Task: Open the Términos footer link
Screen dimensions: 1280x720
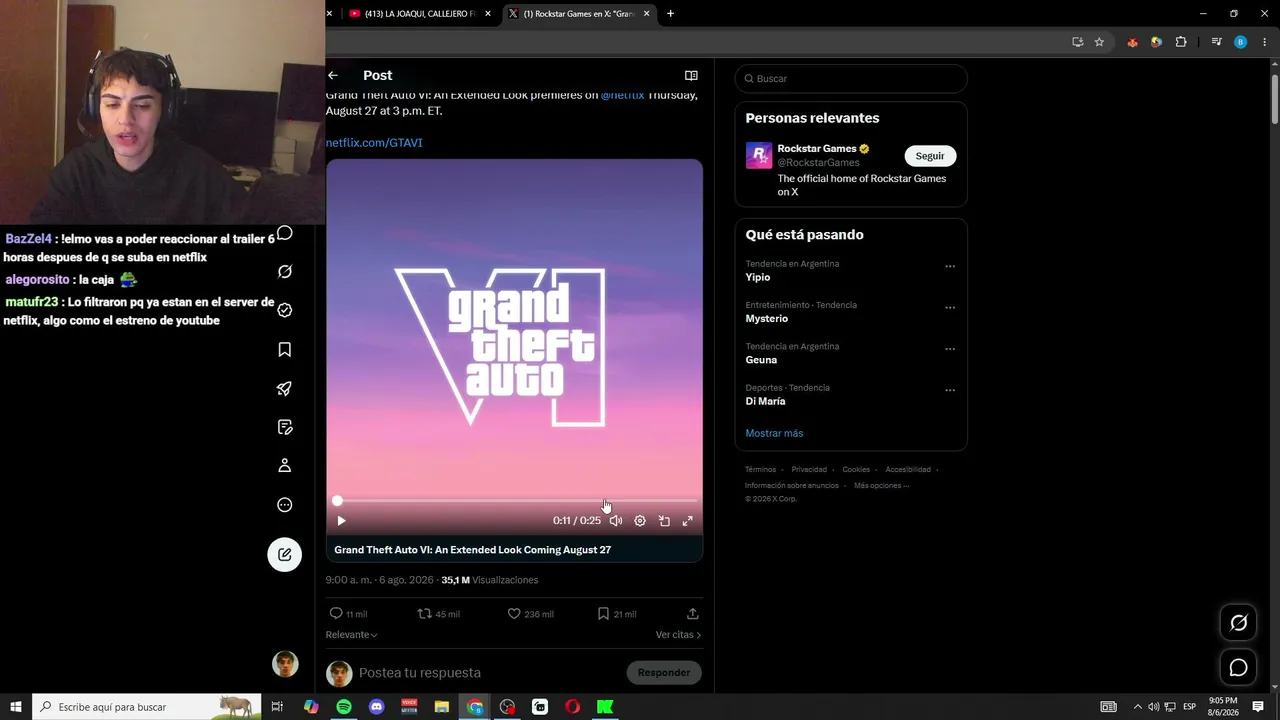Action: point(760,469)
